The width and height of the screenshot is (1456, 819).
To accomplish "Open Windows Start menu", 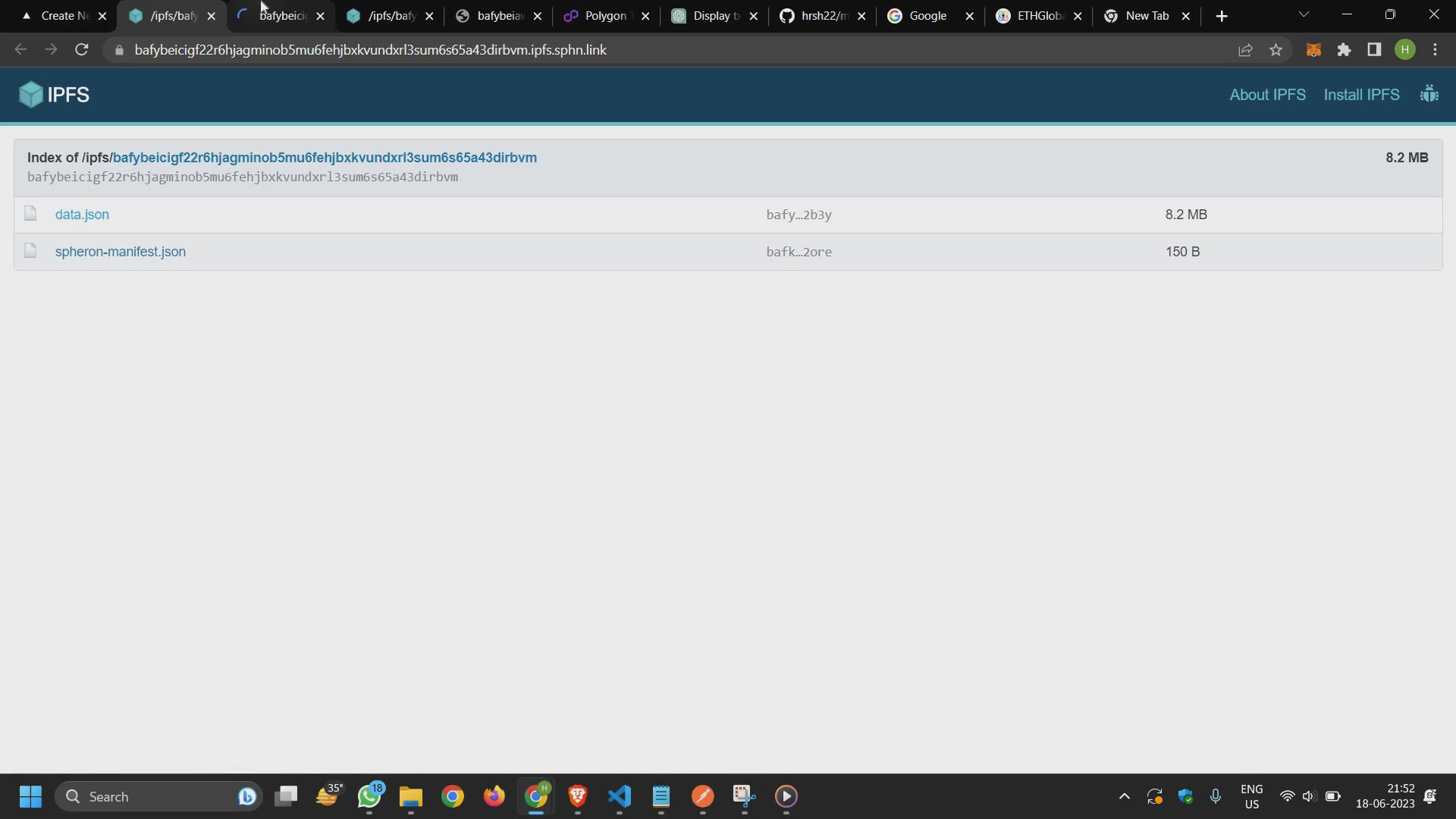I will [x=30, y=796].
